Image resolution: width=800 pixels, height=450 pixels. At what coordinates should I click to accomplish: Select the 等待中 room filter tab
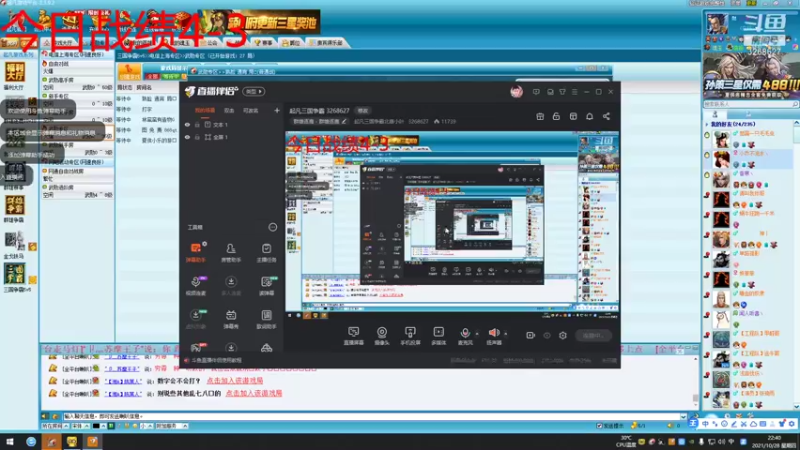tap(169, 77)
